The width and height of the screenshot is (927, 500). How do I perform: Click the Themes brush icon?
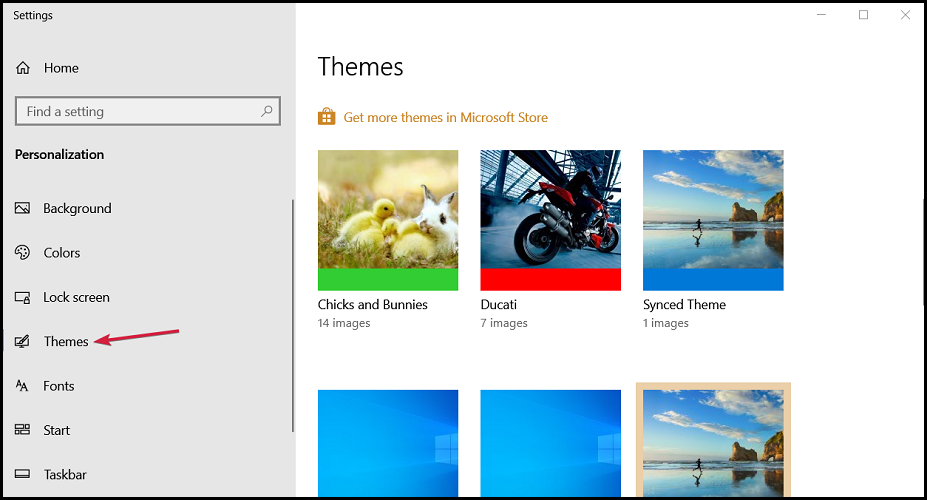tap(22, 342)
